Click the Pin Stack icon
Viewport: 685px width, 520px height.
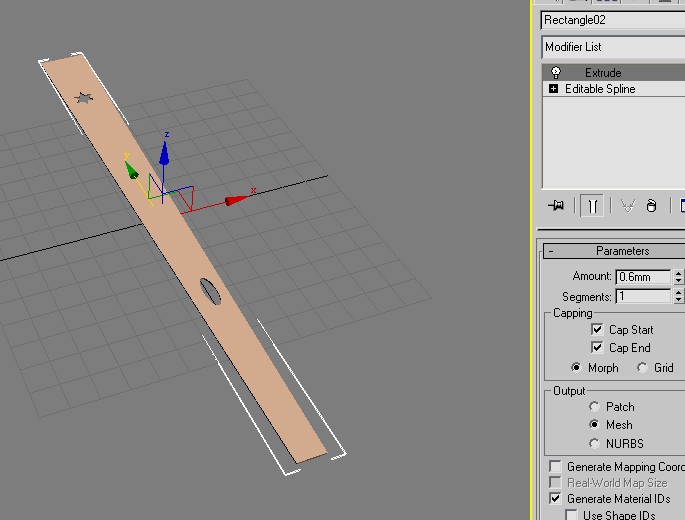557,205
